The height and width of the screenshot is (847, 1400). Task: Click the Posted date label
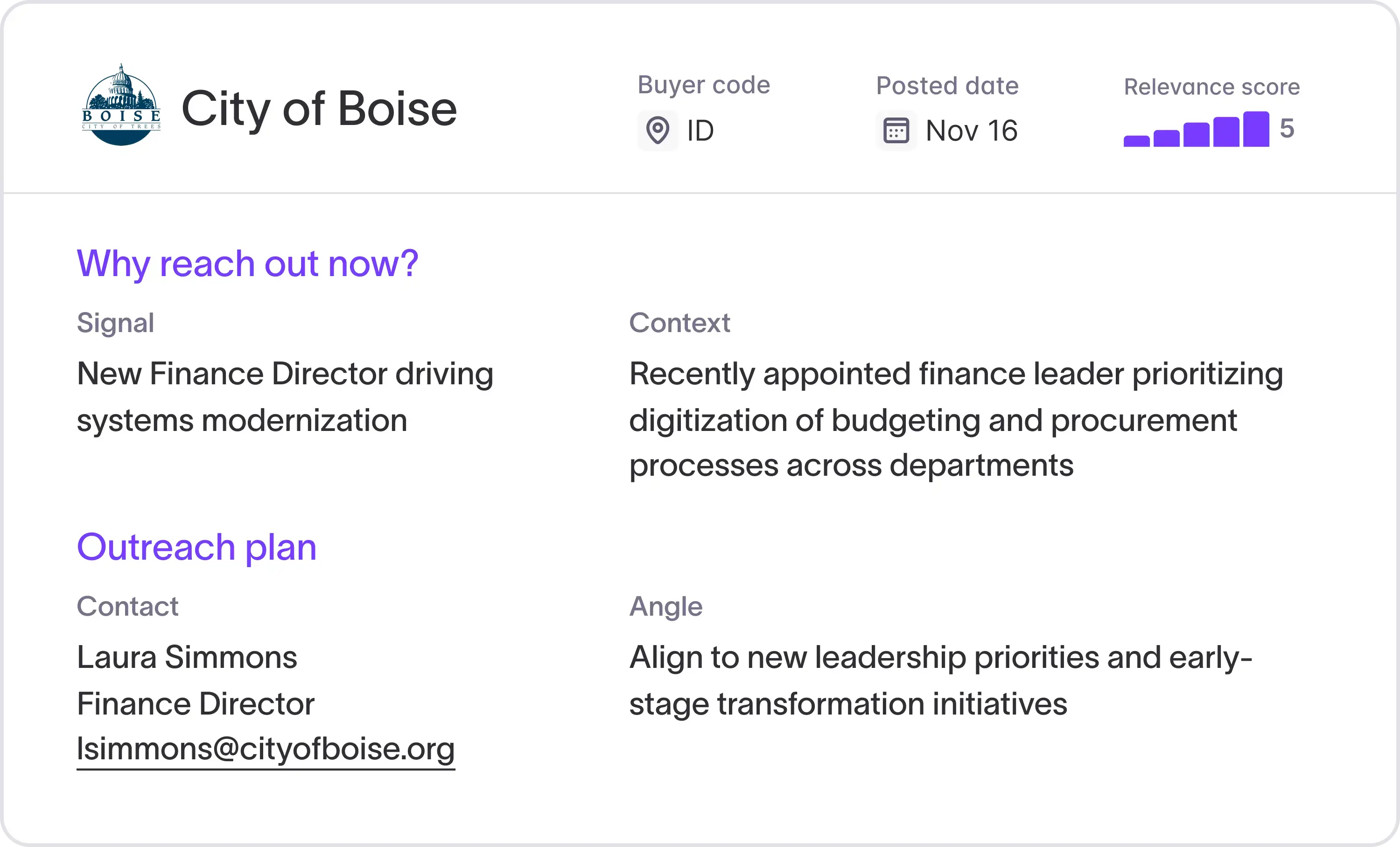click(x=947, y=86)
